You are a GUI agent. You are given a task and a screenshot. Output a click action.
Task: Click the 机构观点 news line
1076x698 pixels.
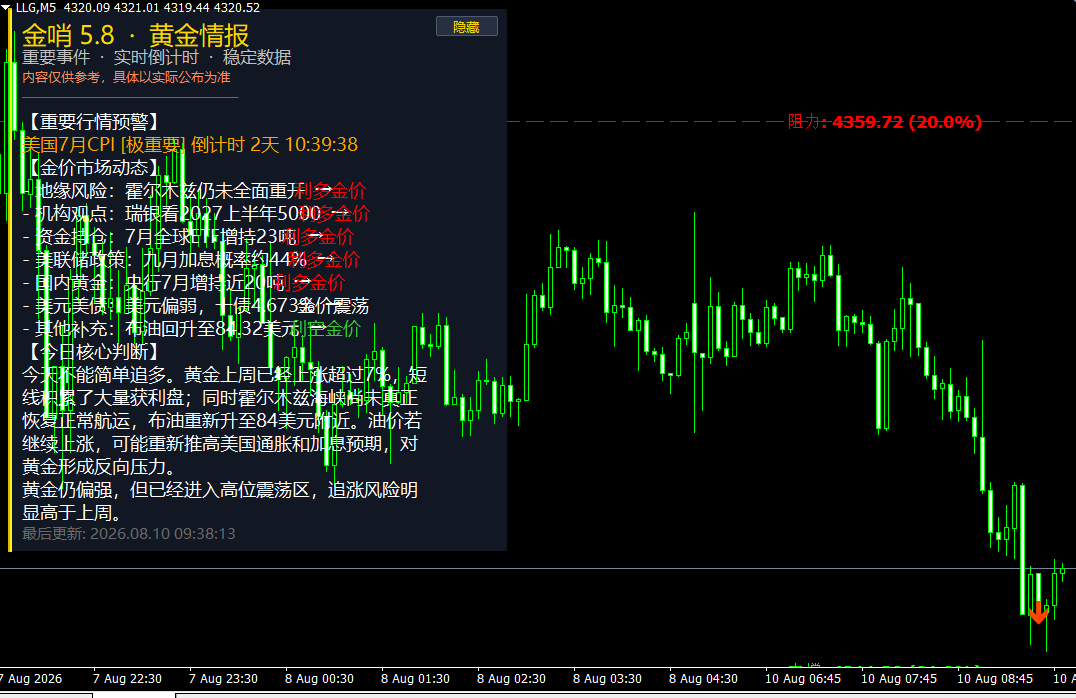pyautogui.click(x=196, y=214)
